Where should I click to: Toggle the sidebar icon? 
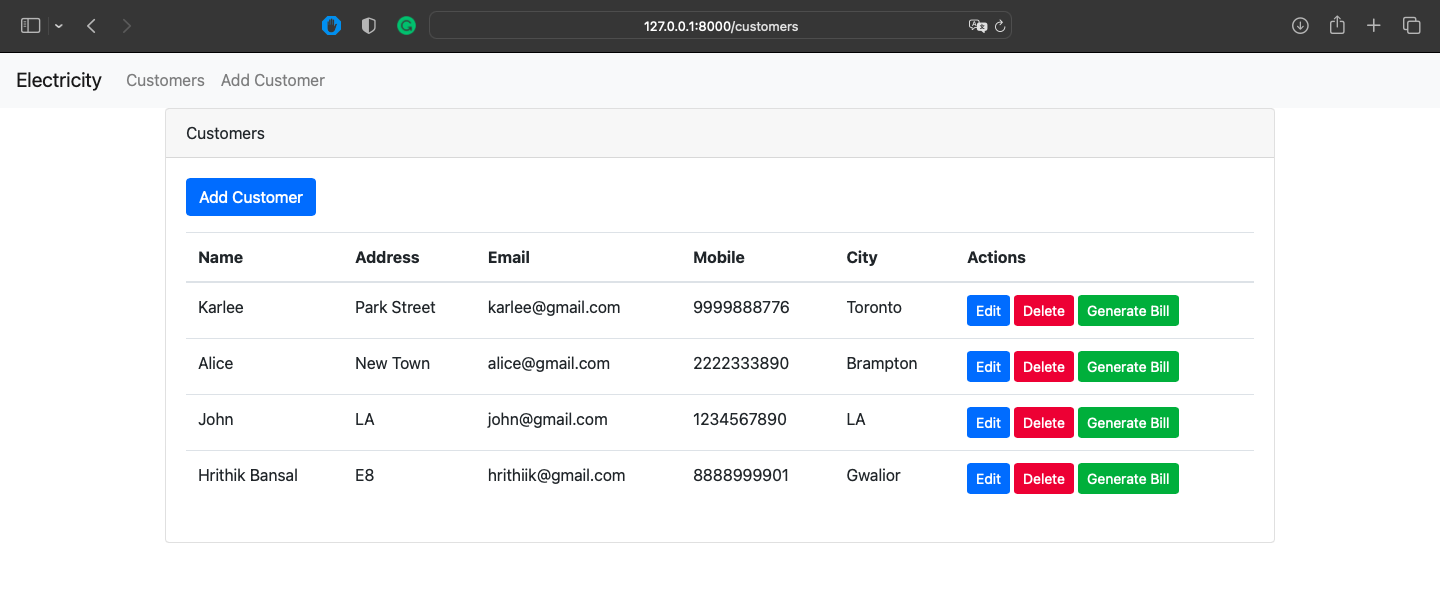29,25
